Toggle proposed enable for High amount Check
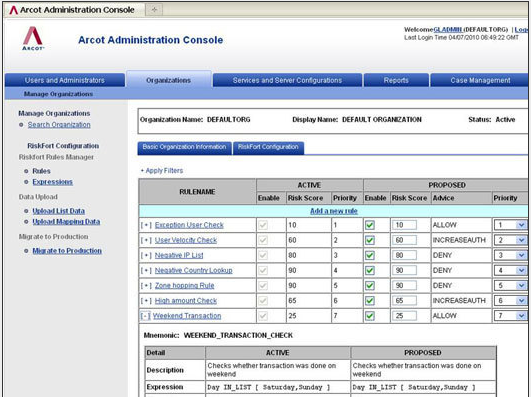The height and width of the screenshot is (397, 531). tap(370, 300)
